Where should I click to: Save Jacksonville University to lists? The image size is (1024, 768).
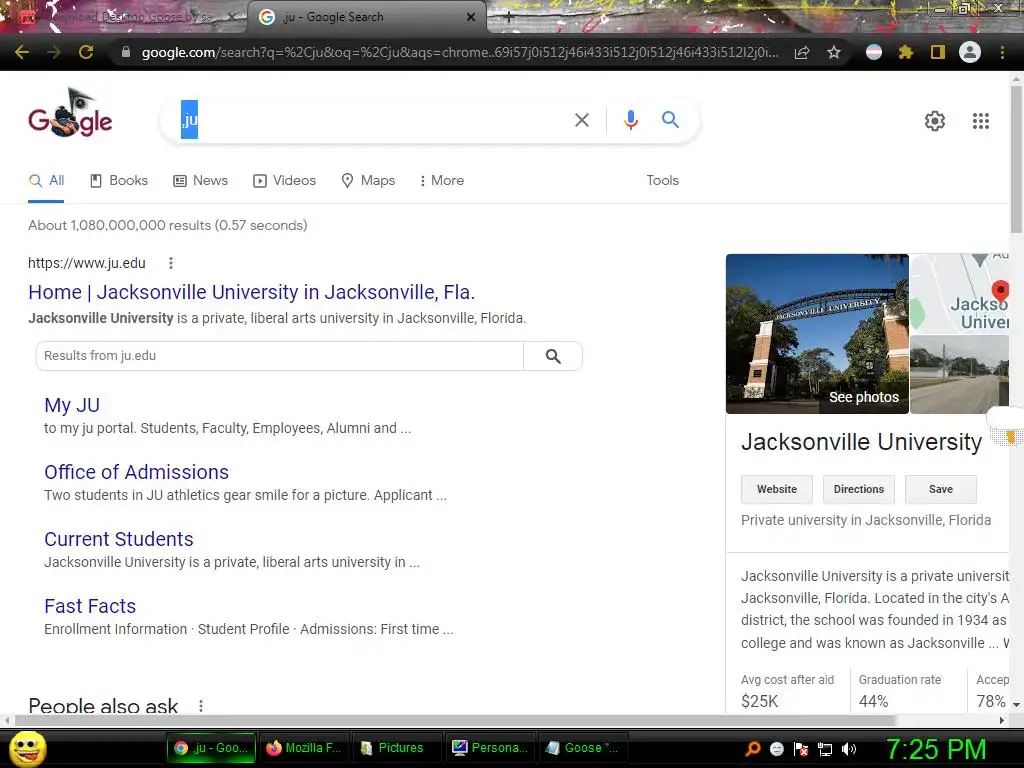point(940,489)
